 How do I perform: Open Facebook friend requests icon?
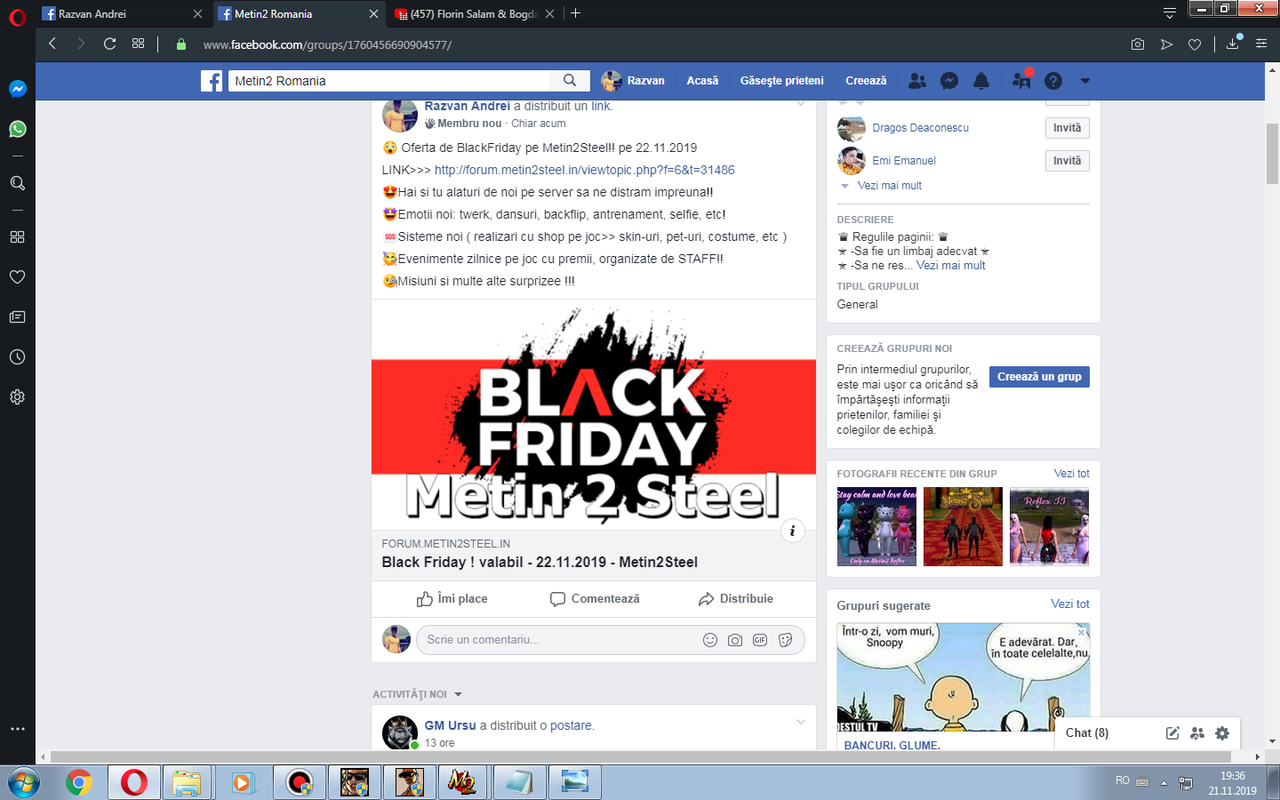coord(917,81)
